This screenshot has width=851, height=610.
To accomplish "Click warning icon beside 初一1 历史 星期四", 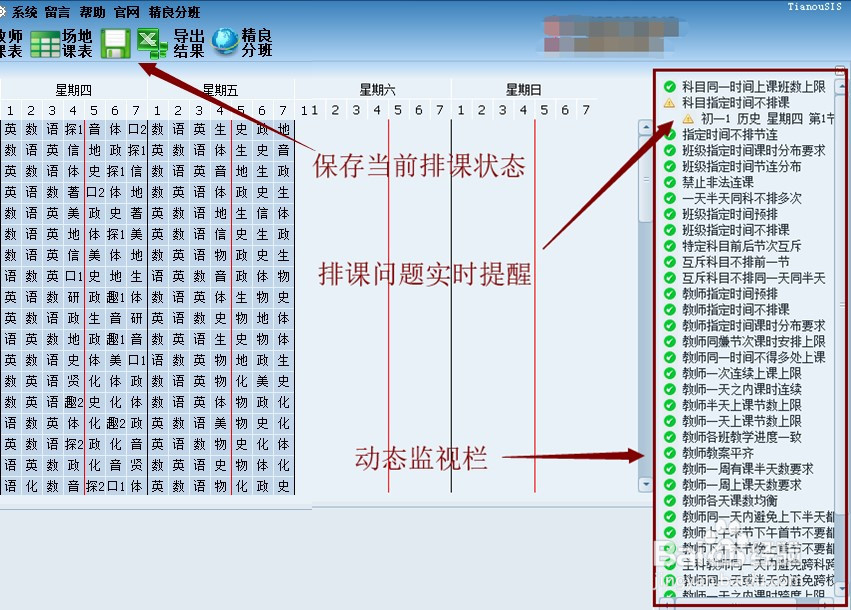I will click(x=688, y=118).
